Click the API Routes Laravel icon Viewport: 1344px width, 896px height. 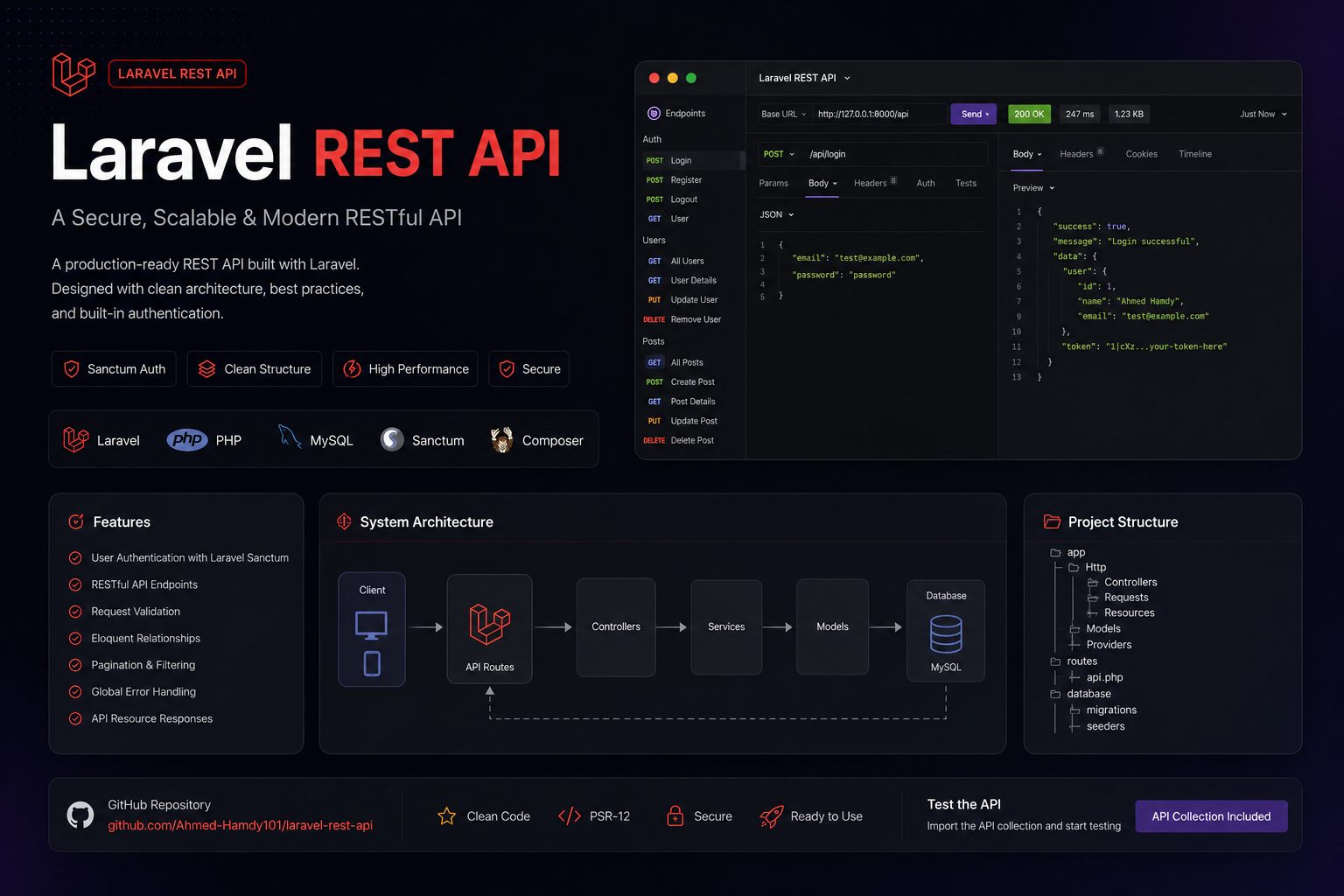[x=490, y=625]
